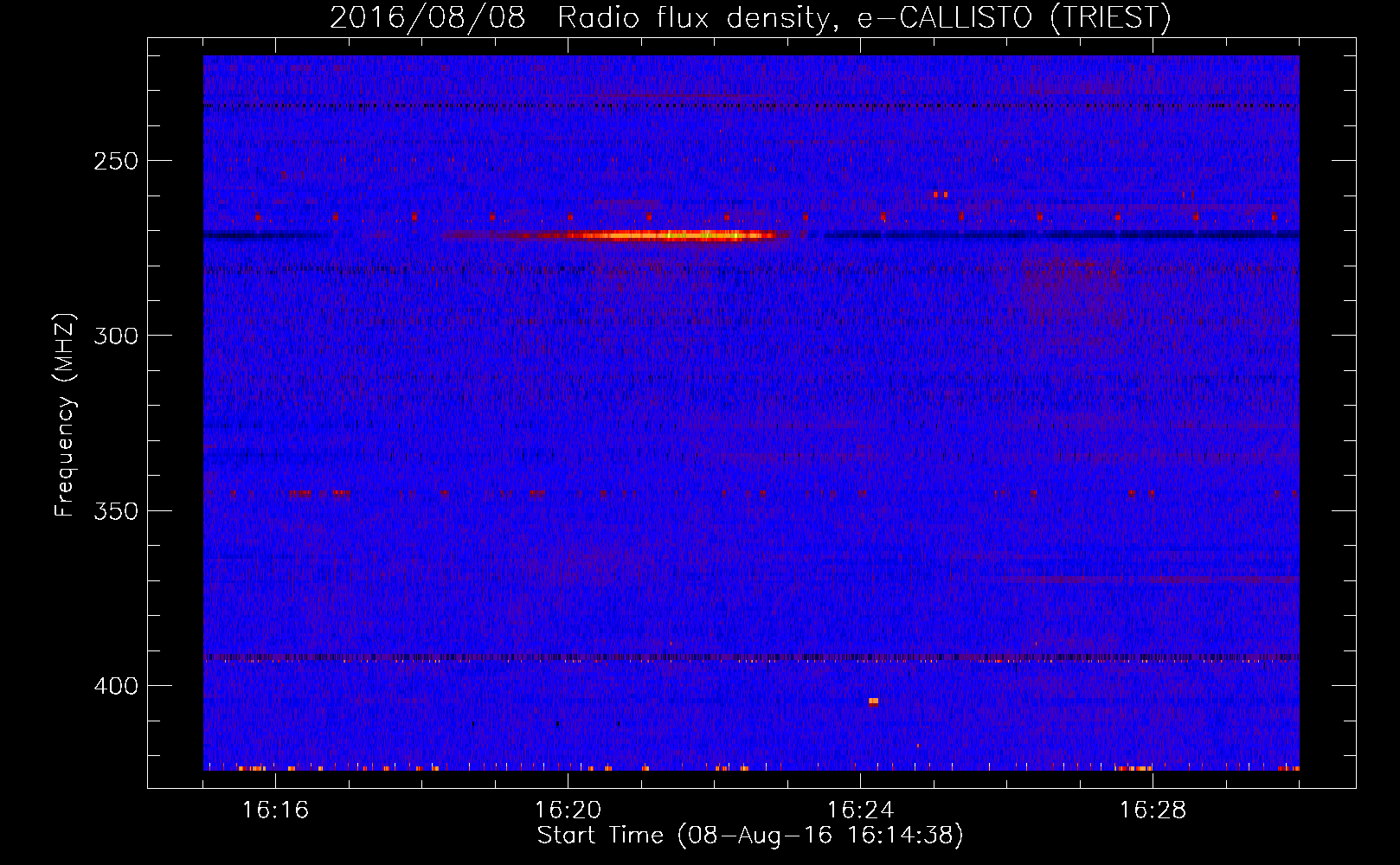Click the "Frequency (MHZ)" axis label
The image size is (1400, 865).
point(65,415)
